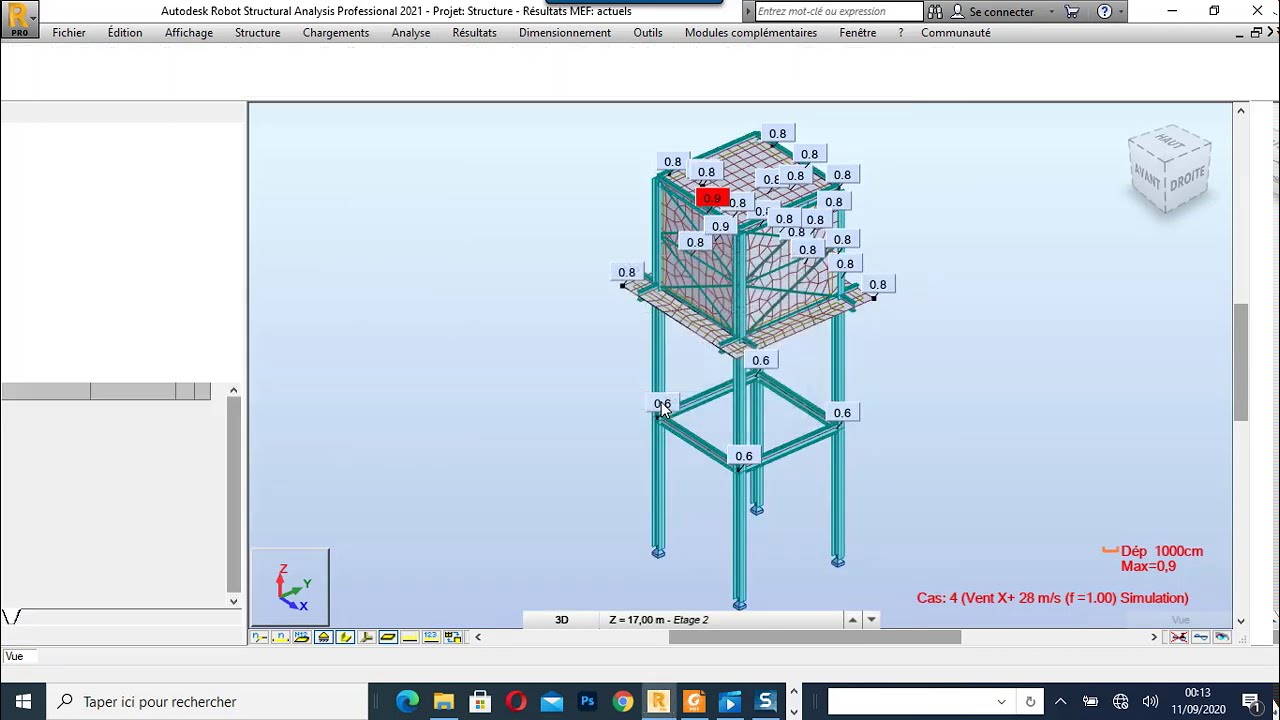Click Se connecter sign-in button
1280x720 pixels.
[992, 11]
